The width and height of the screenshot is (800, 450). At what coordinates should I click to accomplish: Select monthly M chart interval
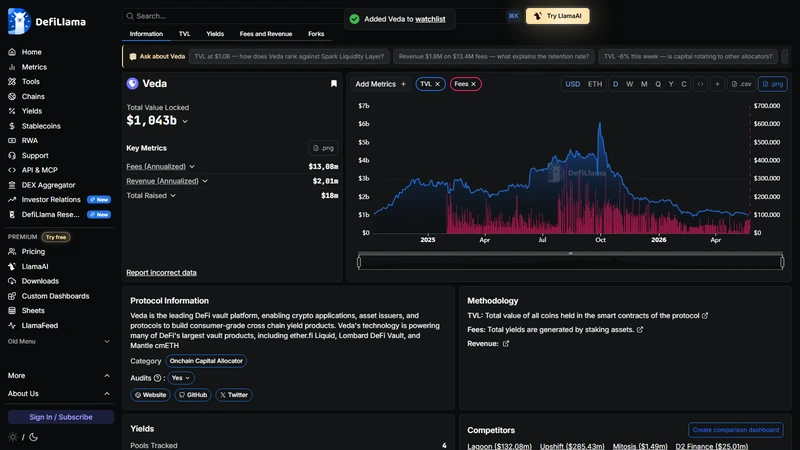pos(644,84)
